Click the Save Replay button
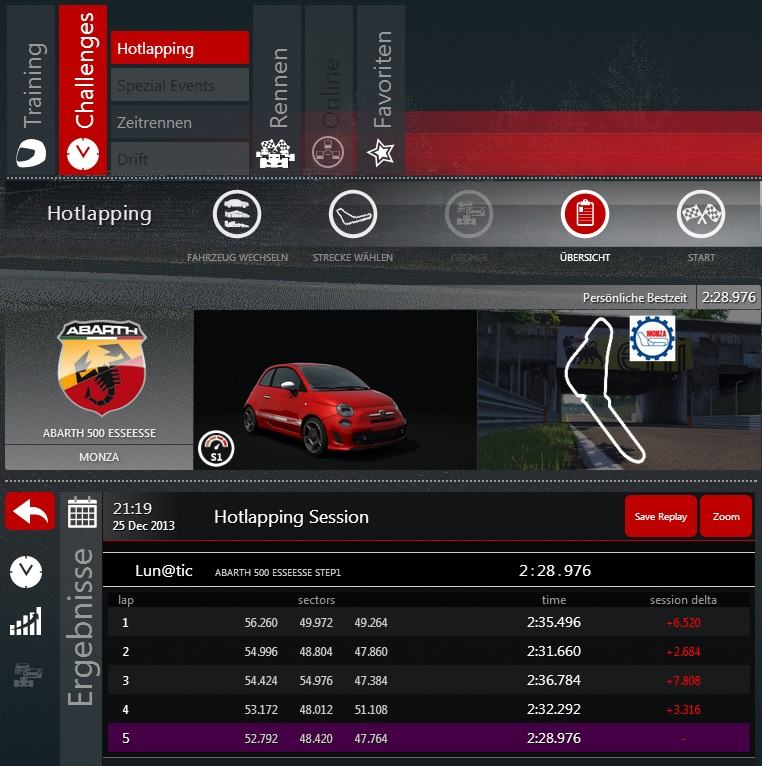762x766 pixels. click(x=660, y=516)
